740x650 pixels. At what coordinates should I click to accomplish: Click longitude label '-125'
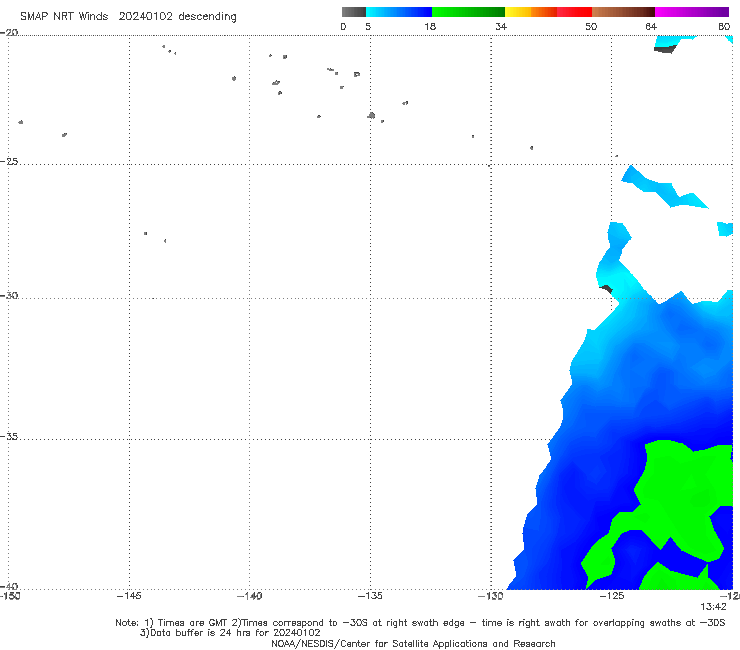coord(612,596)
